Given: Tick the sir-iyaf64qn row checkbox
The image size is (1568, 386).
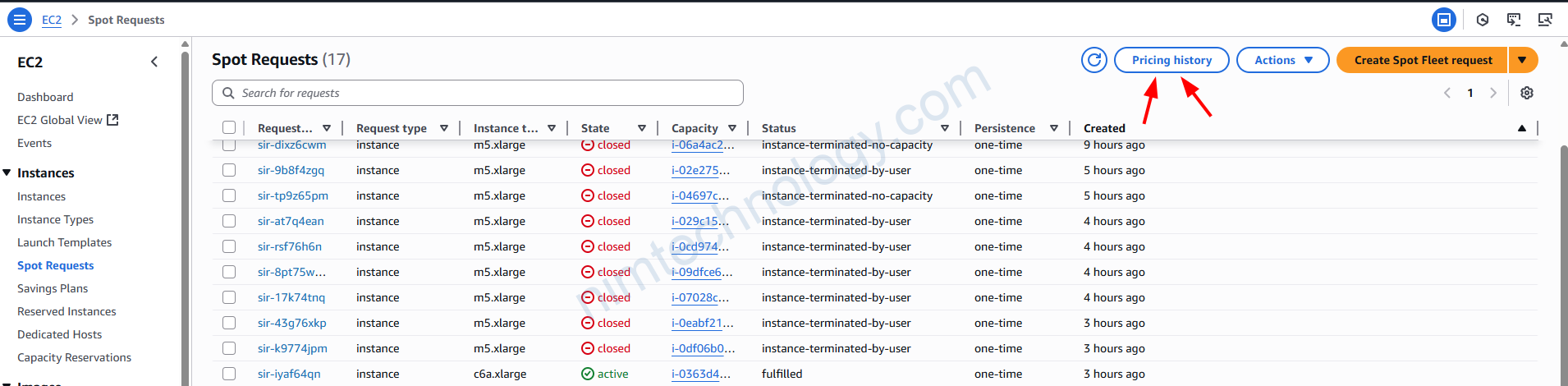Looking at the screenshot, I should [x=229, y=374].
